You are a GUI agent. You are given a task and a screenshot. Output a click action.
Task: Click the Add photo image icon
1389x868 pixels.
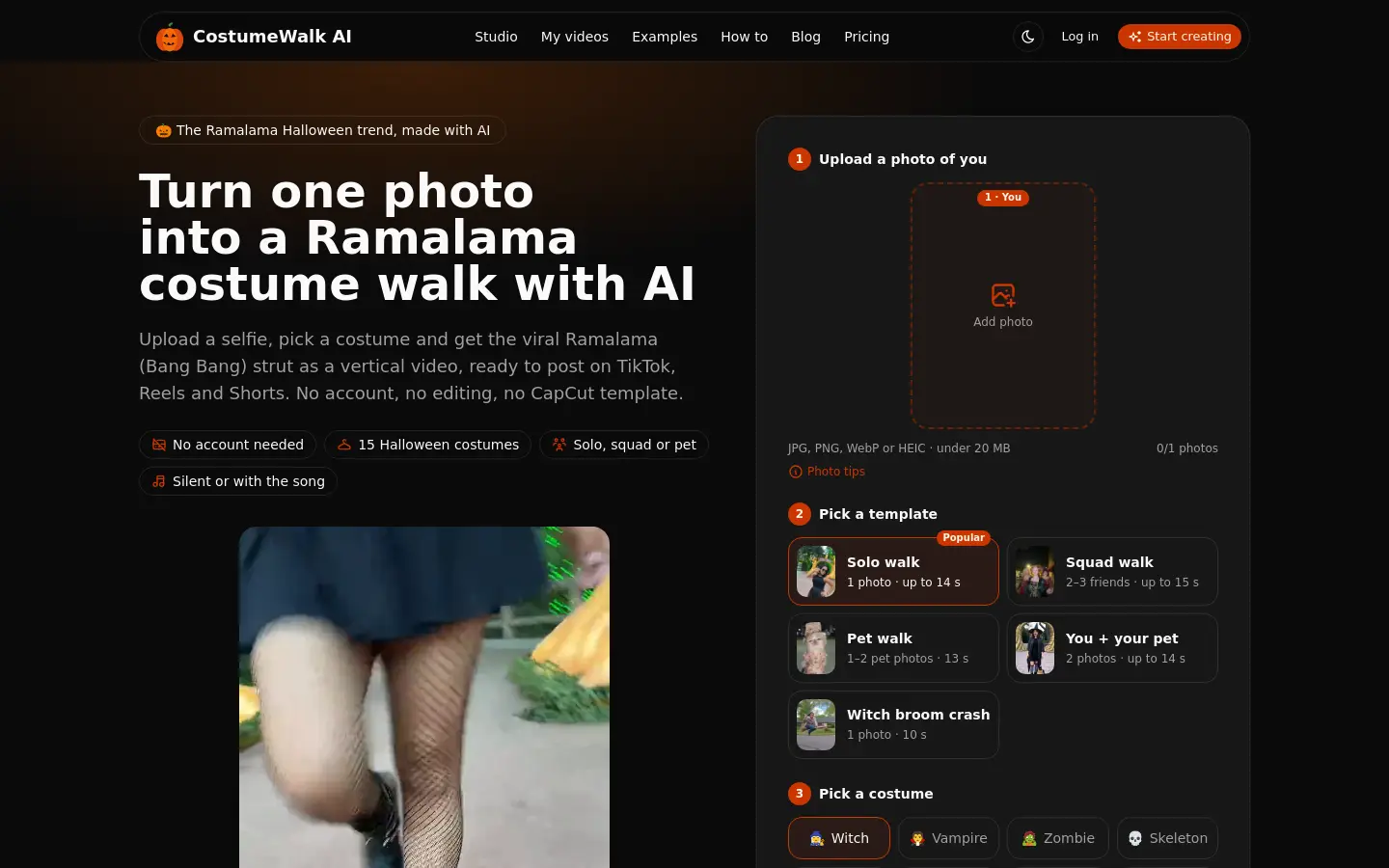pos(1003,295)
